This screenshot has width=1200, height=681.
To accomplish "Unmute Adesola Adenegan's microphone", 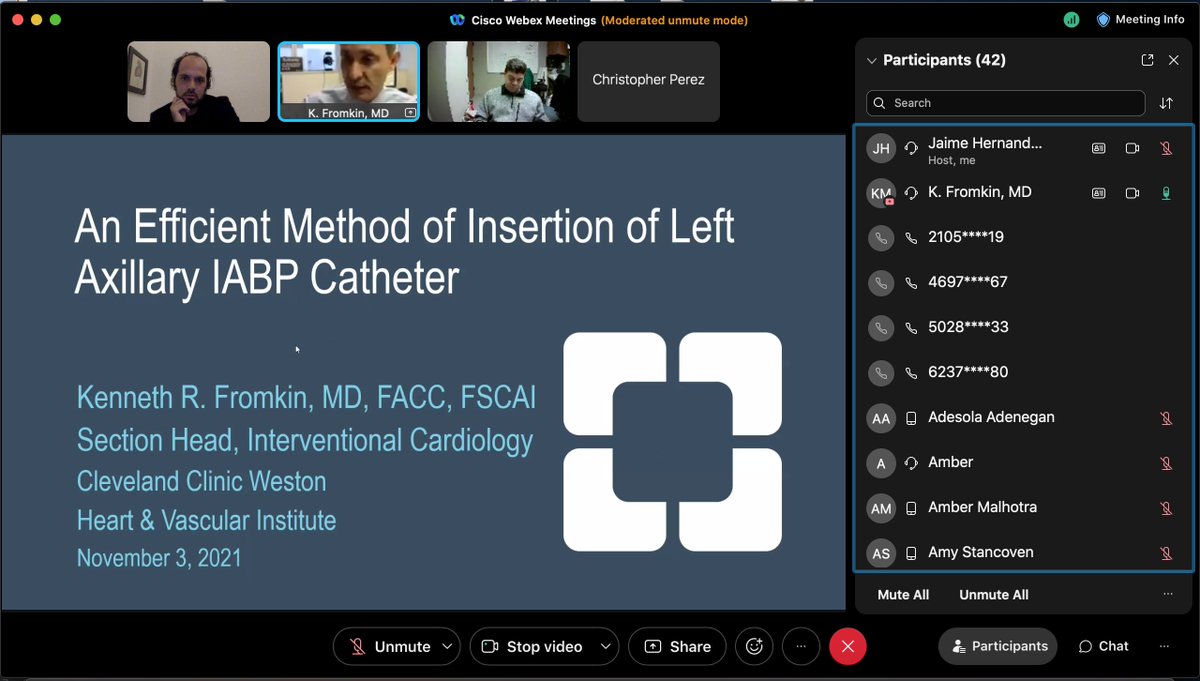I will click(x=1166, y=418).
